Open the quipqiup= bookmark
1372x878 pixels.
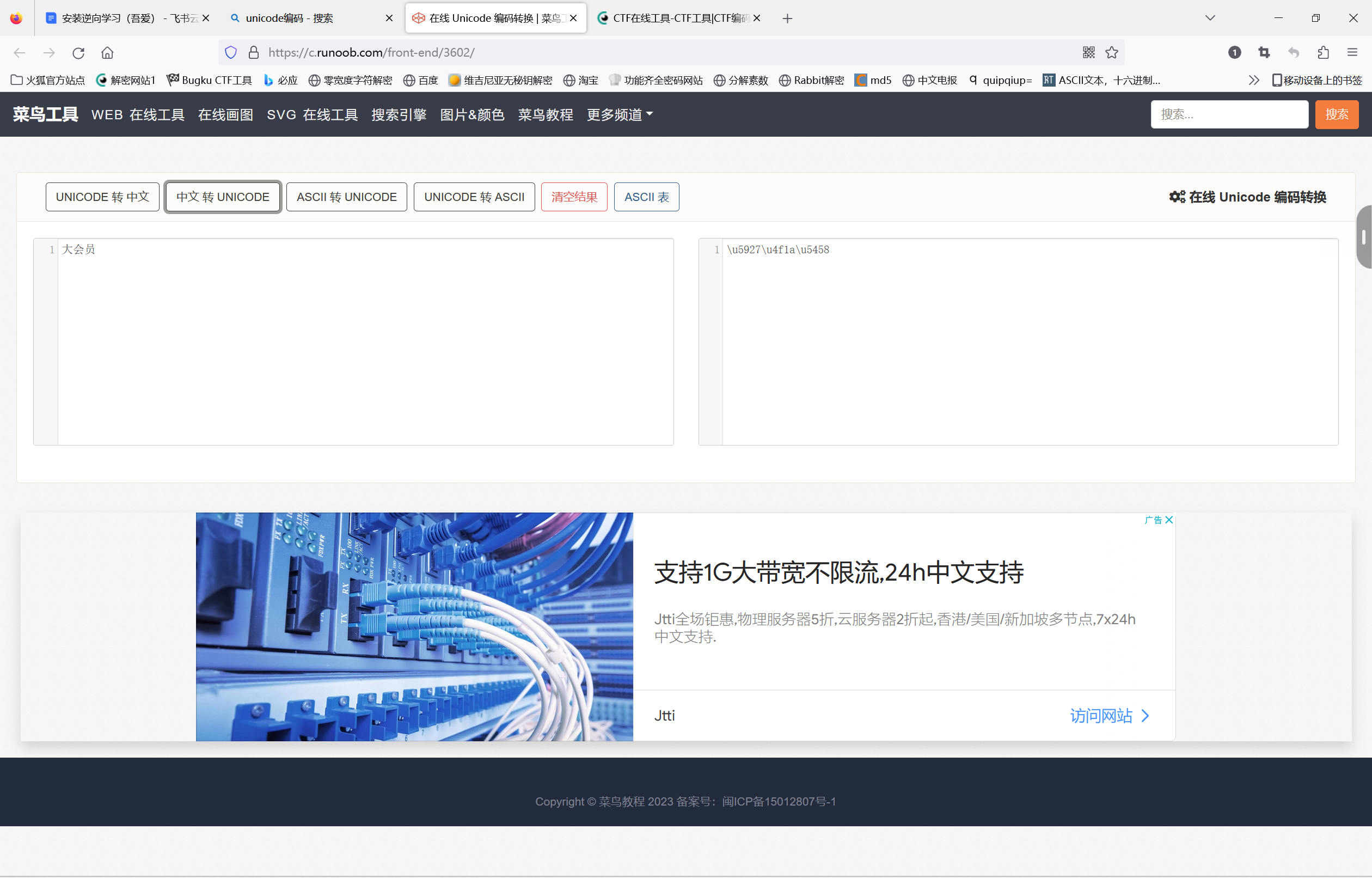pos(1001,81)
